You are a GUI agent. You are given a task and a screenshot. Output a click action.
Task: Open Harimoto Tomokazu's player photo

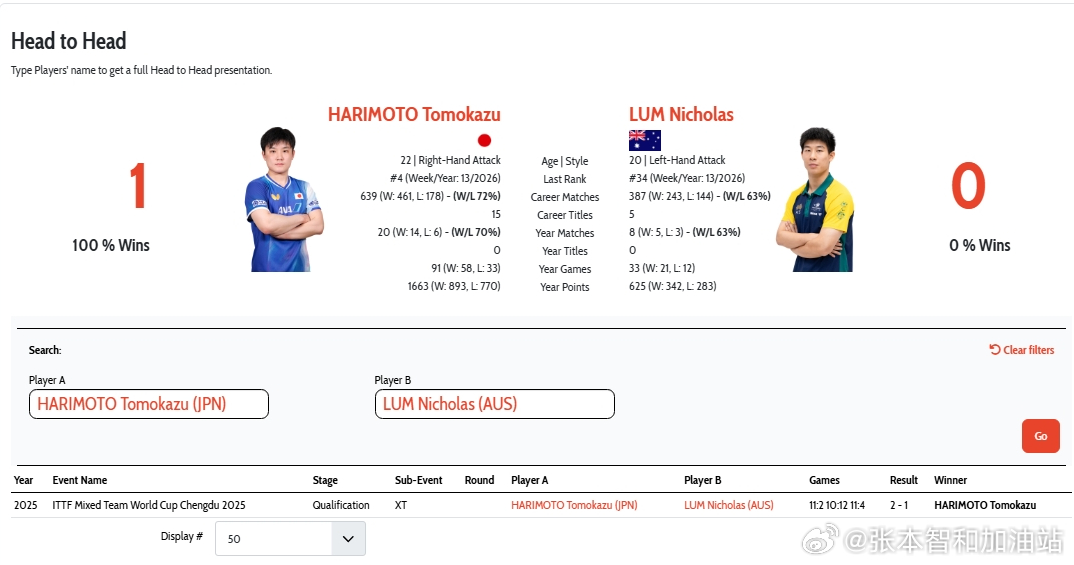coord(283,199)
